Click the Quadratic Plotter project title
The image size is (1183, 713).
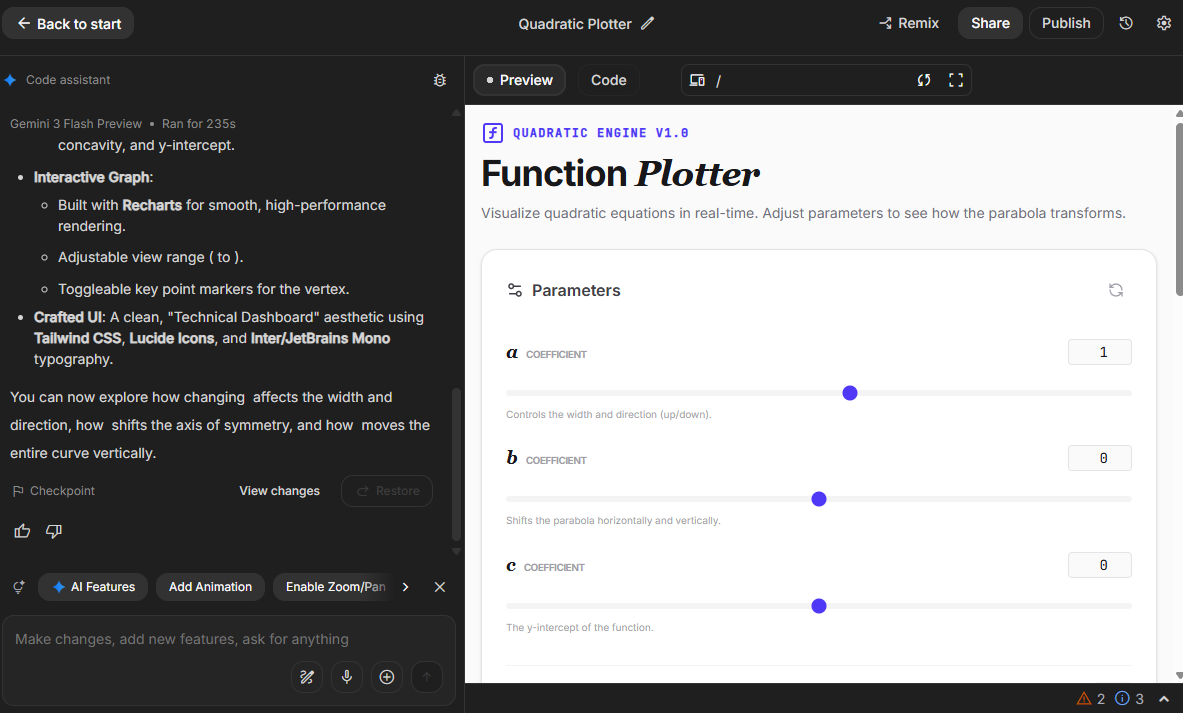click(x=575, y=23)
